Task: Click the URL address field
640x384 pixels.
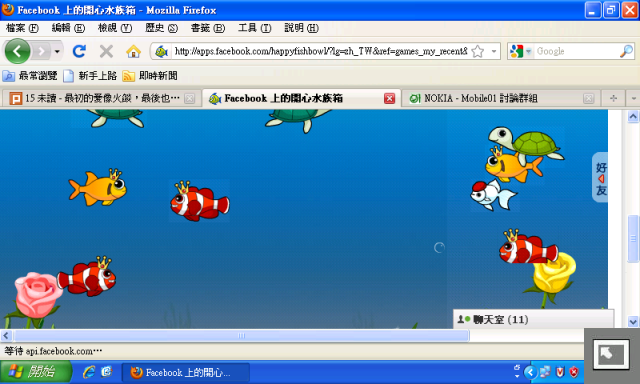Action: point(321,51)
